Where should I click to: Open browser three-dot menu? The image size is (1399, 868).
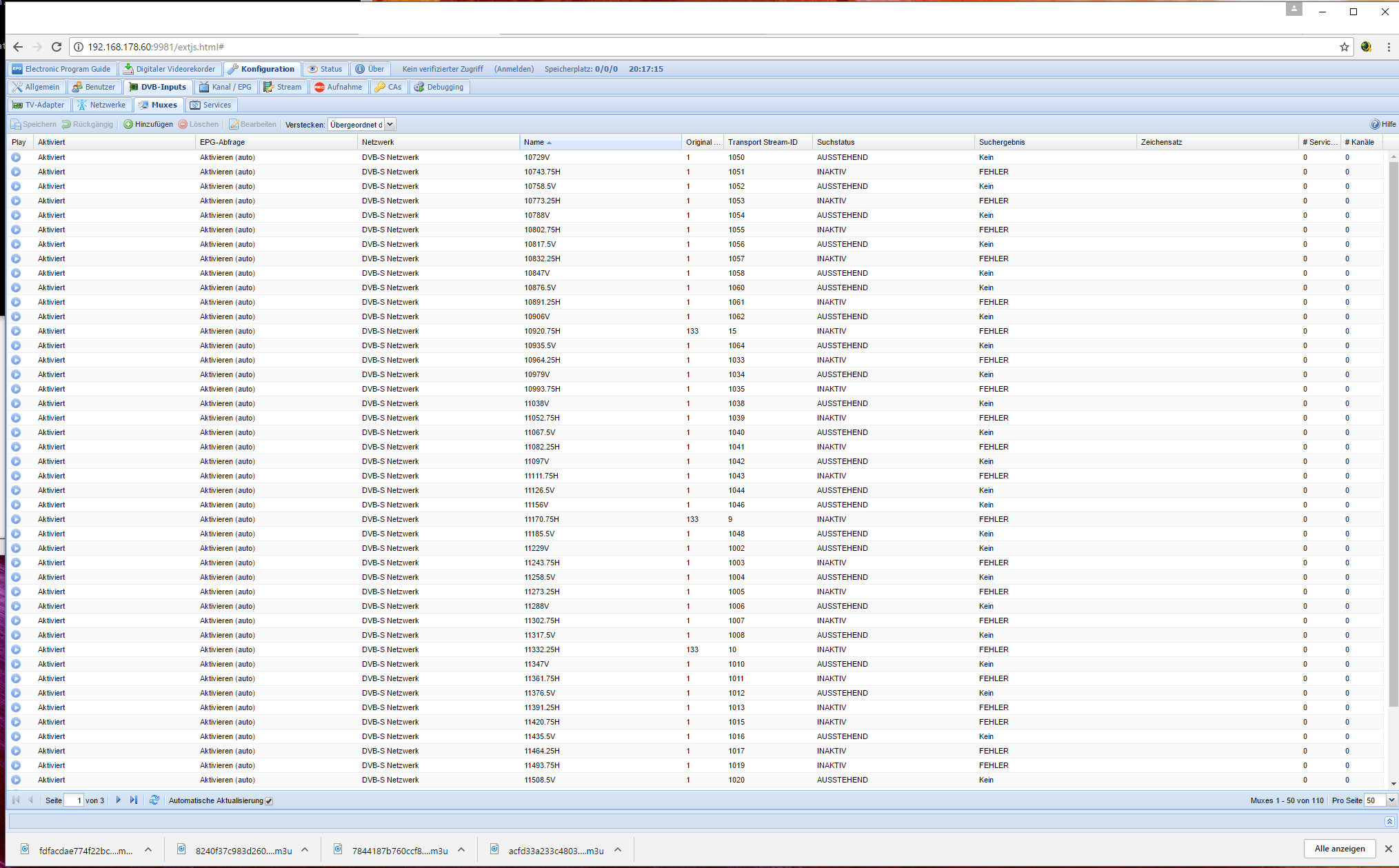(x=1389, y=47)
